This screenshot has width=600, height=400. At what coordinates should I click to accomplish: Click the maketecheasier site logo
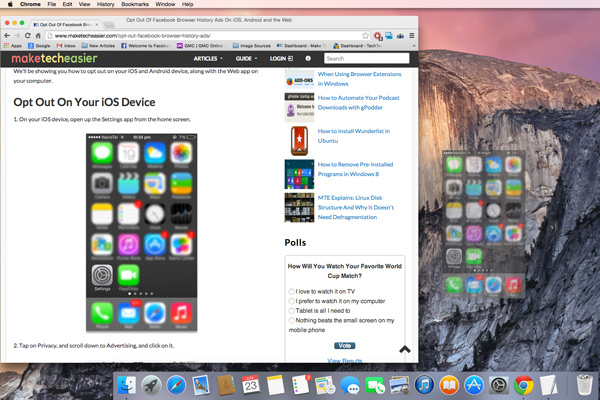click(x=54, y=58)
